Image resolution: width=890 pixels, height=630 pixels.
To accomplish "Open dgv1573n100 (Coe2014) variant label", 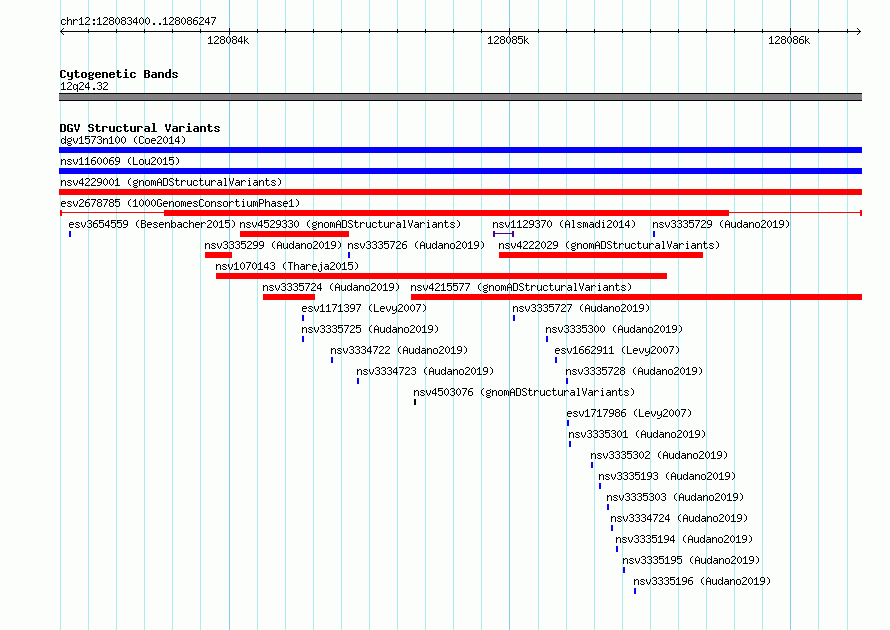I will tap(123, 140).
